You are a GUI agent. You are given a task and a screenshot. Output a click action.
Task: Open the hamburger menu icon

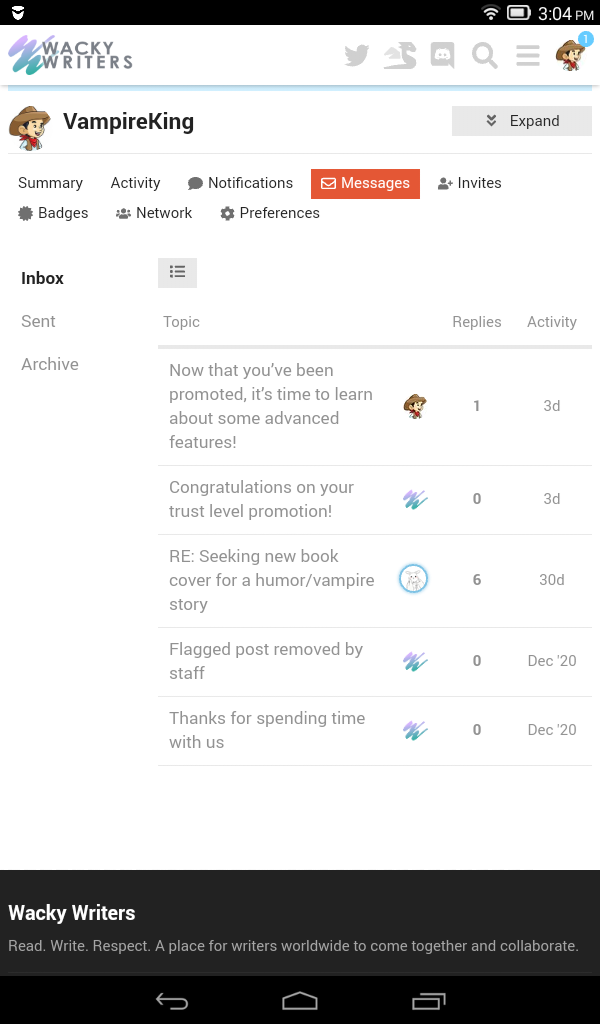click(x=528, y=56)
